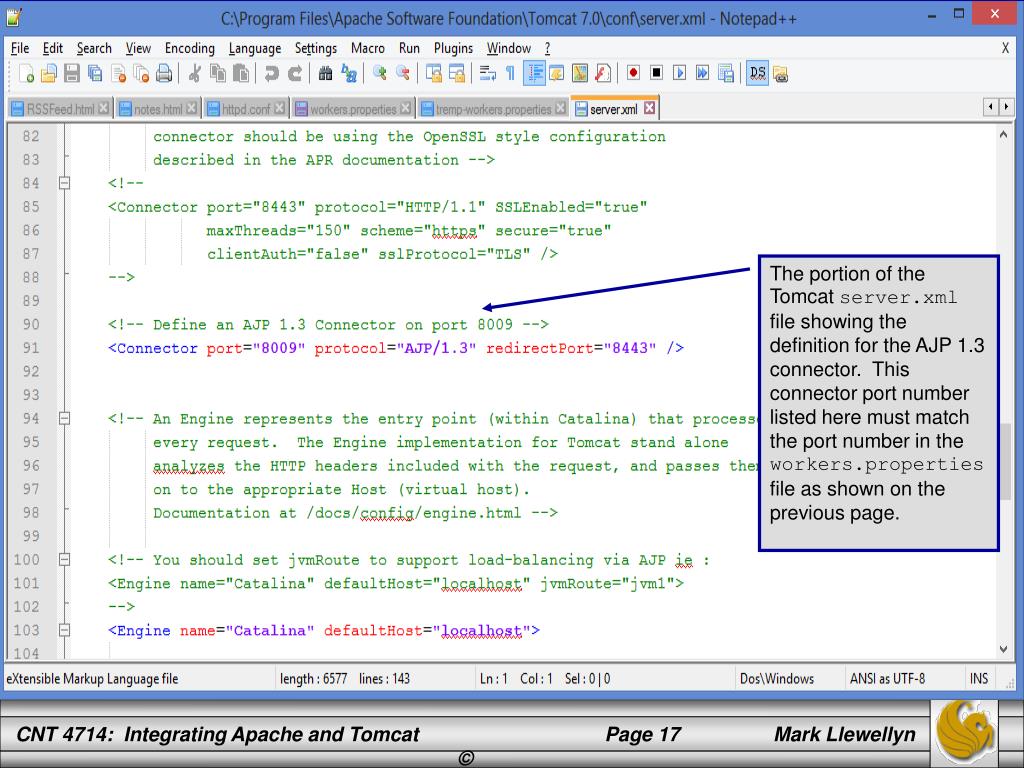Collapse the comment fold at line 100

(x=64, y=559)
